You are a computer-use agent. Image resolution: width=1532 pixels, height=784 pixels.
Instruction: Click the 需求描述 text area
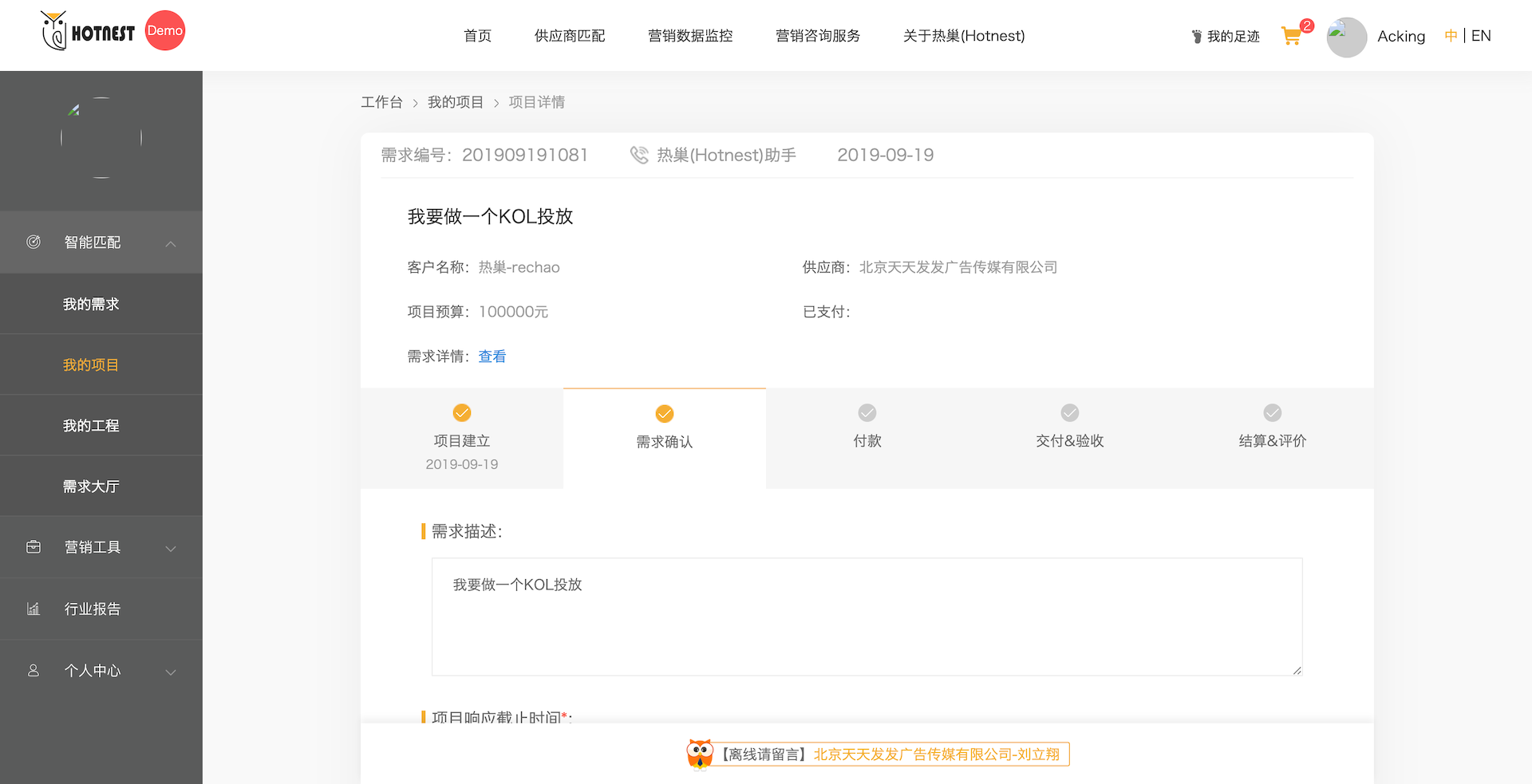pyautogui.click(x=867, y=617)
